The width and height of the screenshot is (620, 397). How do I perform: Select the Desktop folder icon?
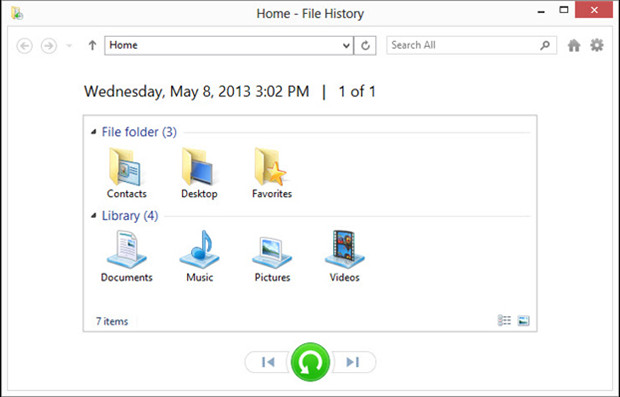click(199, 167)
